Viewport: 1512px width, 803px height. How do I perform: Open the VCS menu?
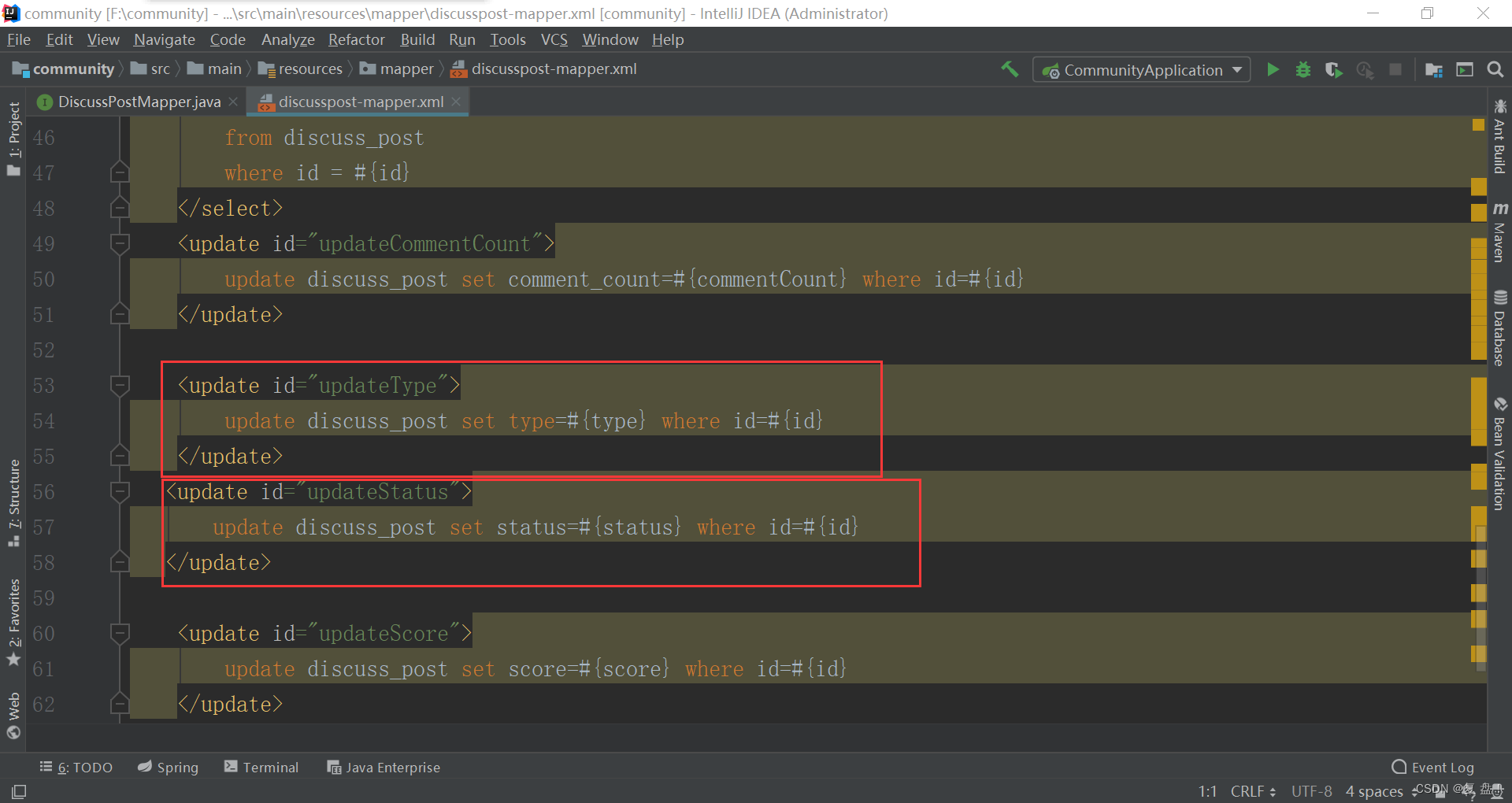(x=554, y=39)
